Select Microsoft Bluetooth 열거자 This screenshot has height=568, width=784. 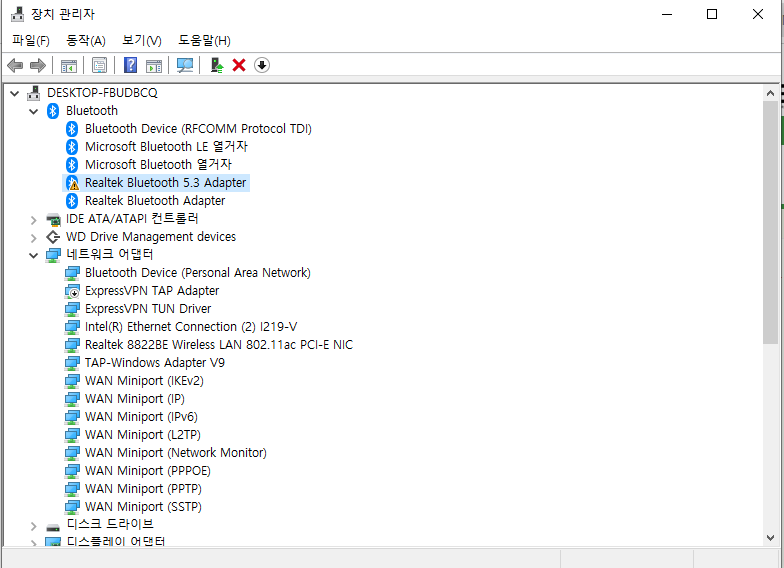[158, 164]
